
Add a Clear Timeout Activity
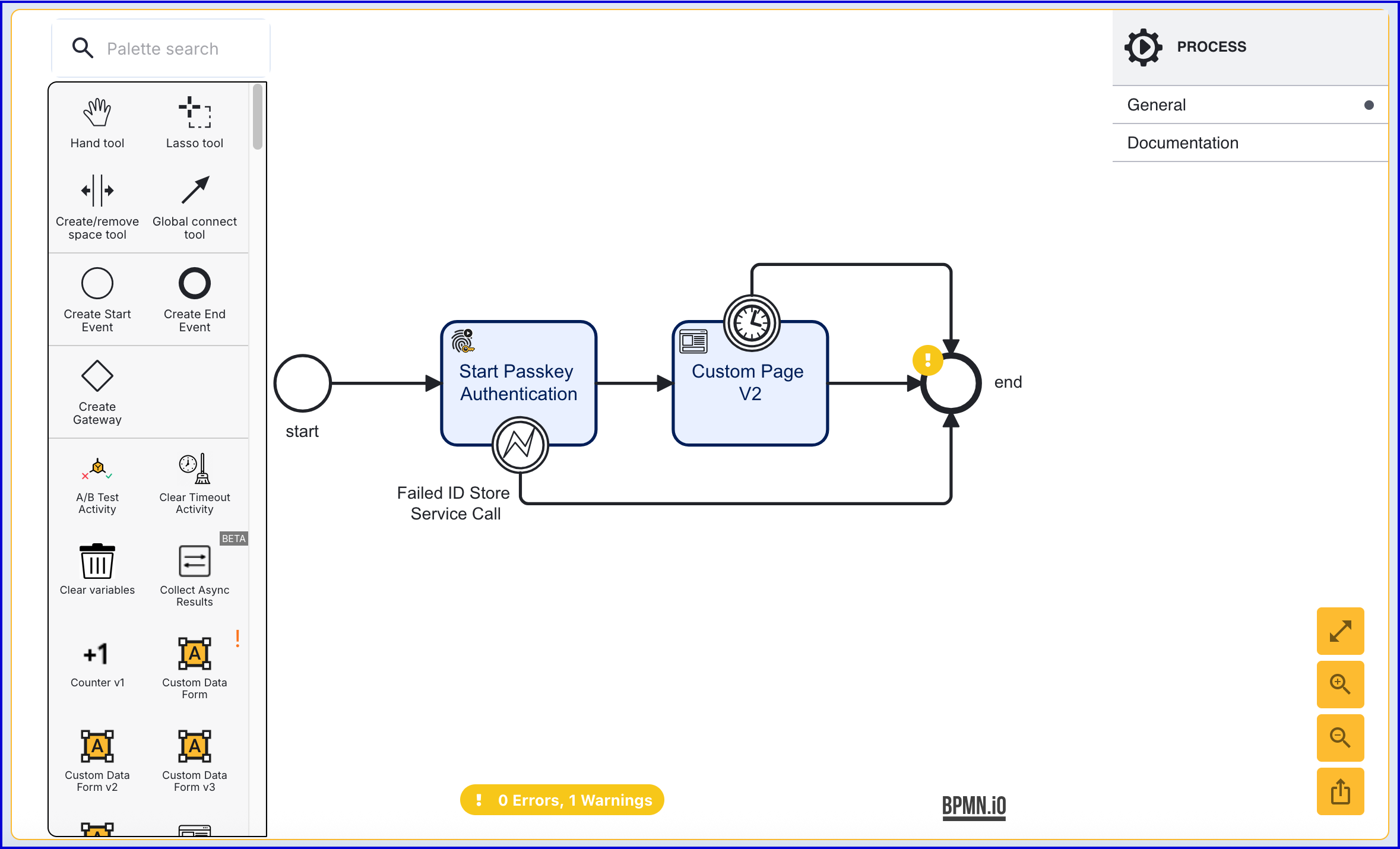coord(195,469)
